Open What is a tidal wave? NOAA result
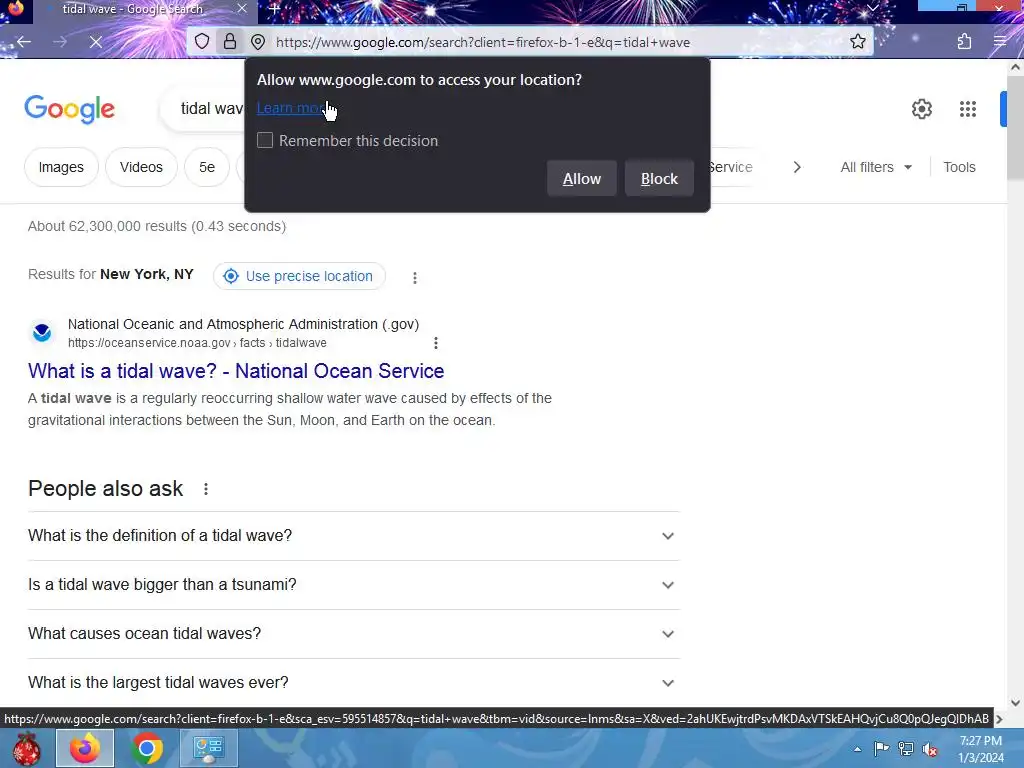The image size is (1024, 768). [x=236, y=371]
